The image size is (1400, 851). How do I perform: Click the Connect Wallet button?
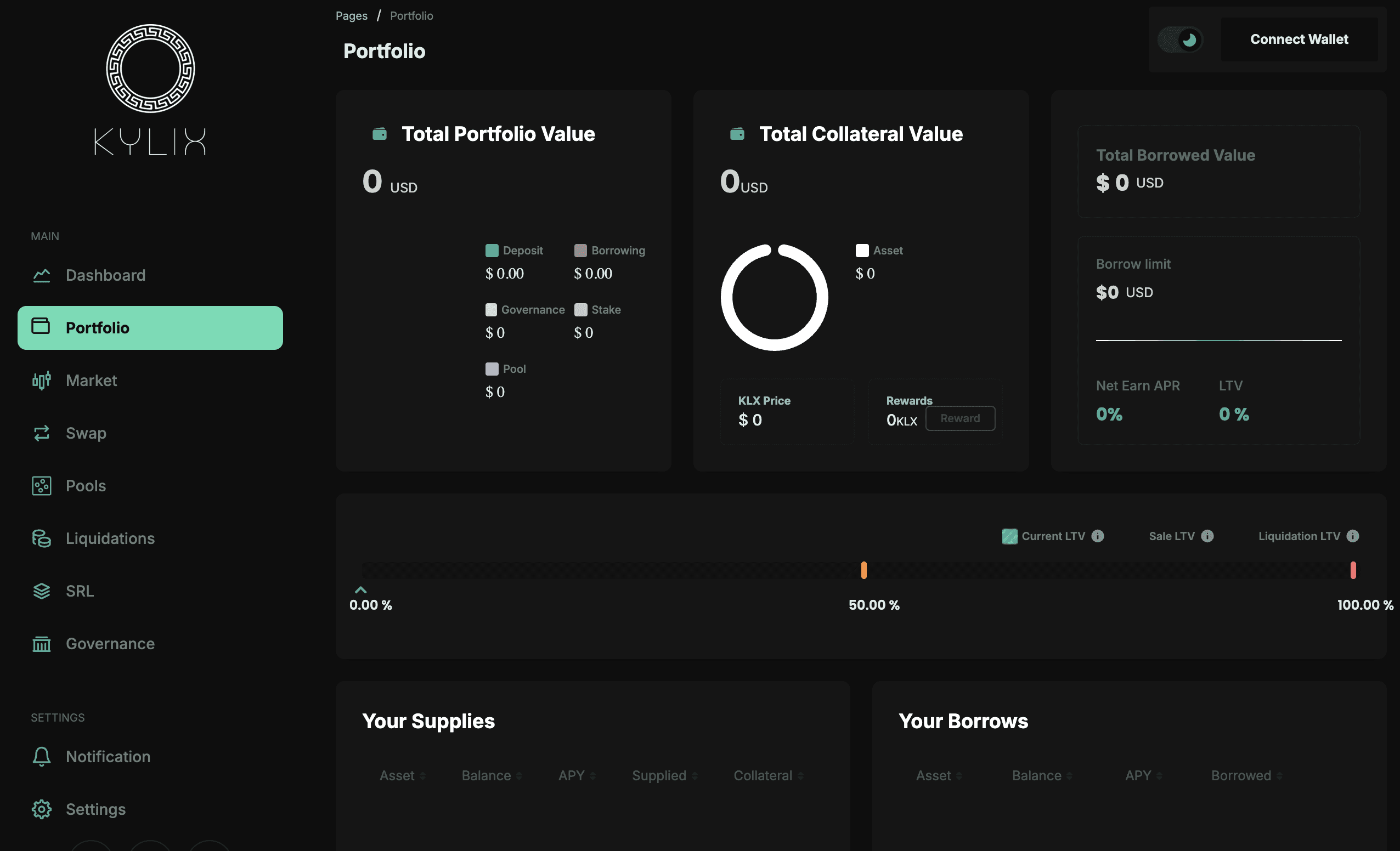coord(1299,40)
